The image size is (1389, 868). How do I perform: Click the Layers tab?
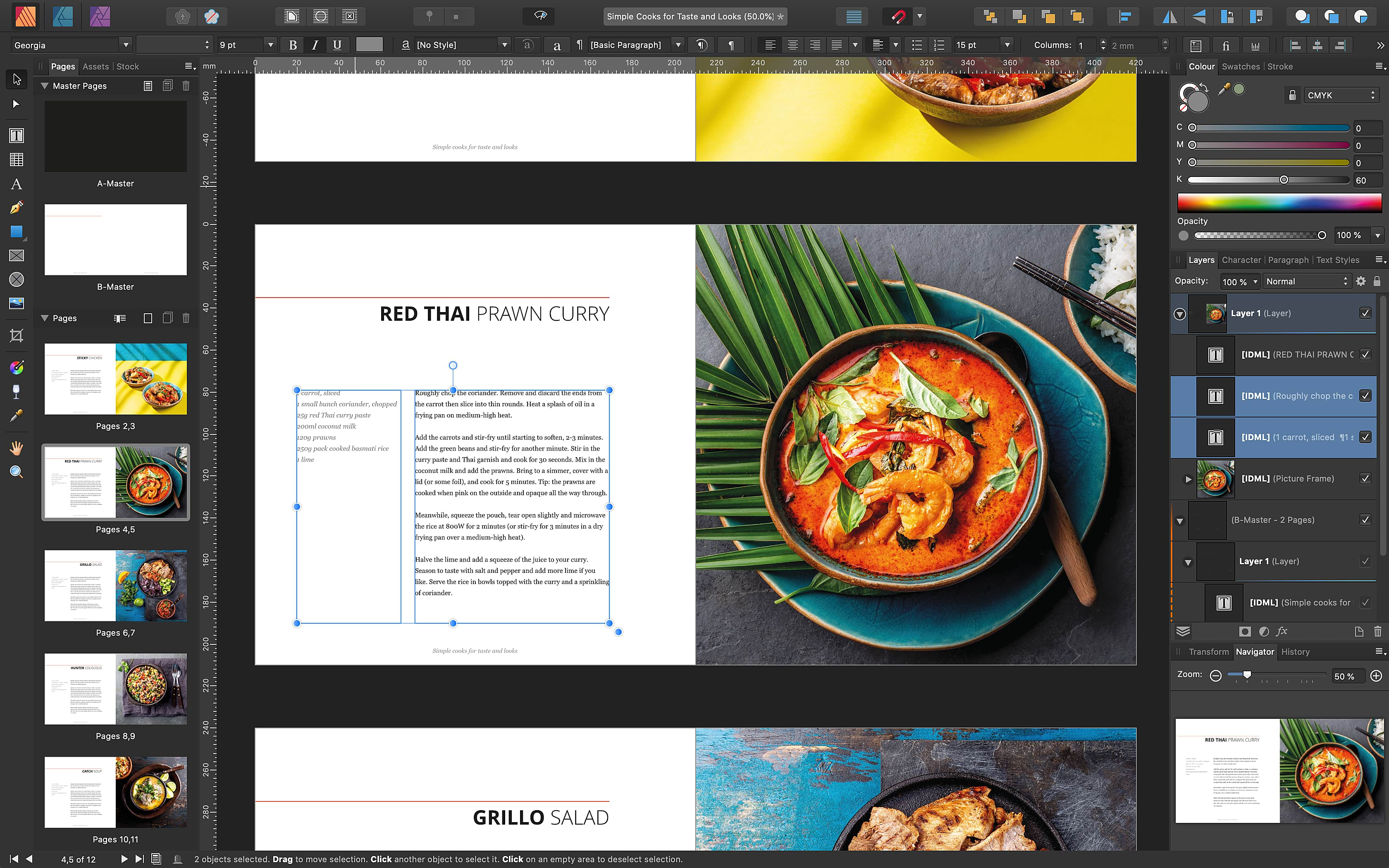1200,260
